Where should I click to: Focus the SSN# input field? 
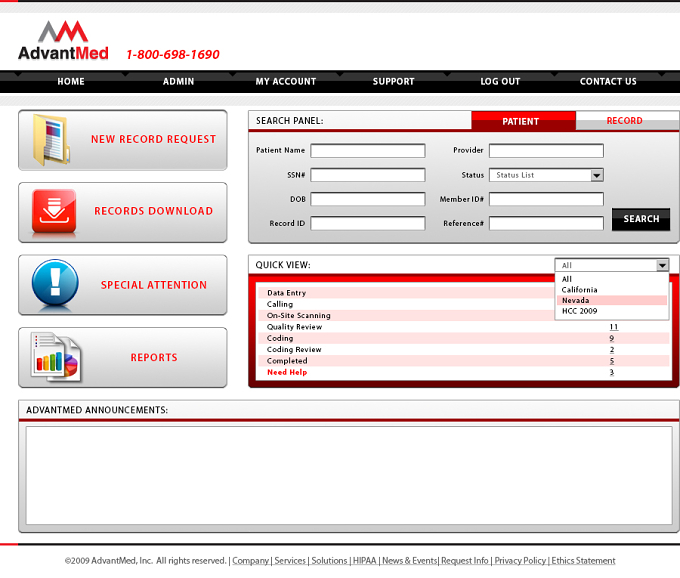(x=368, y=175)
